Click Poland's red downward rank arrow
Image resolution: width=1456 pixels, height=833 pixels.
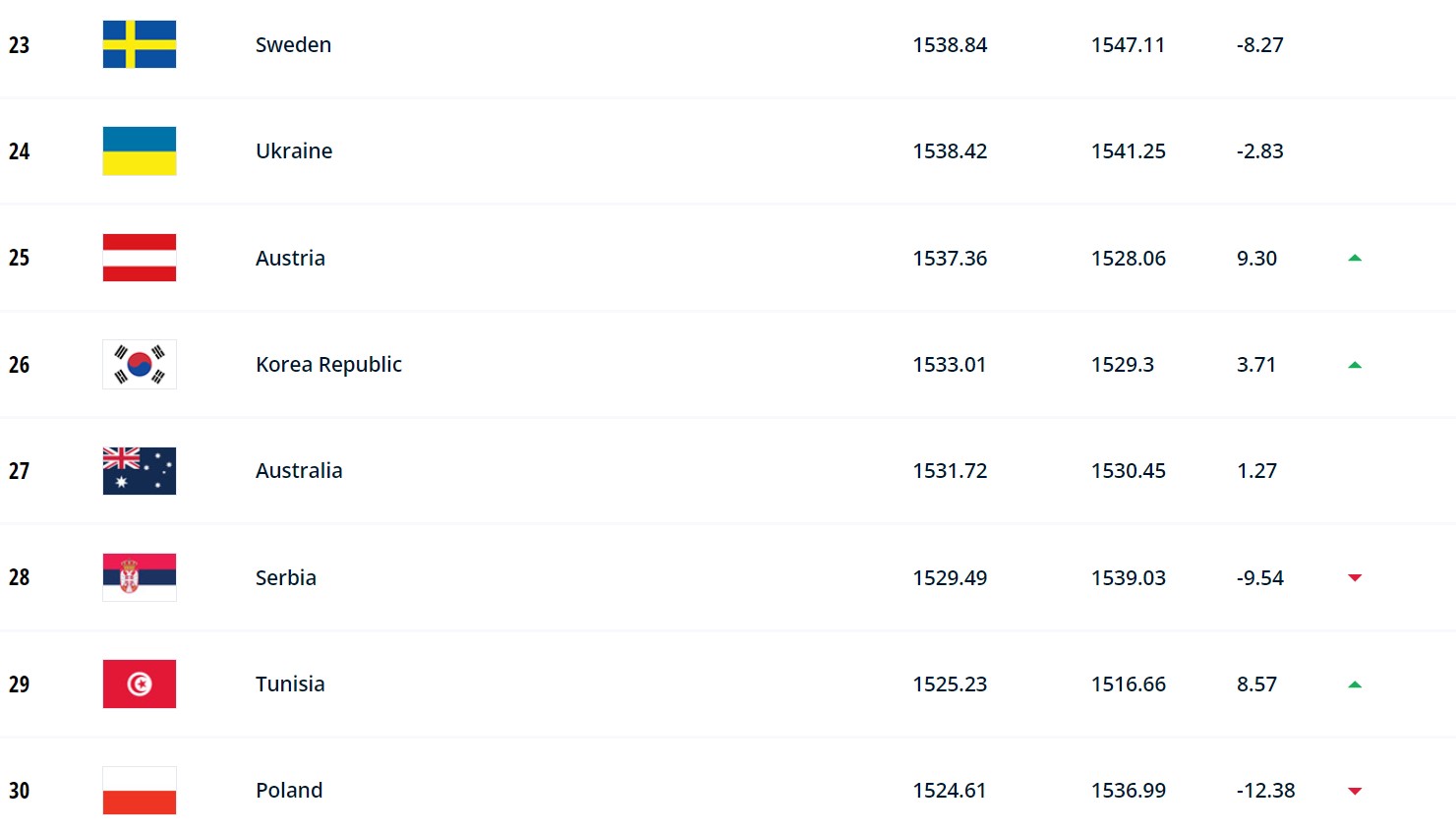pyautogui.click(x=1355, y=791)
